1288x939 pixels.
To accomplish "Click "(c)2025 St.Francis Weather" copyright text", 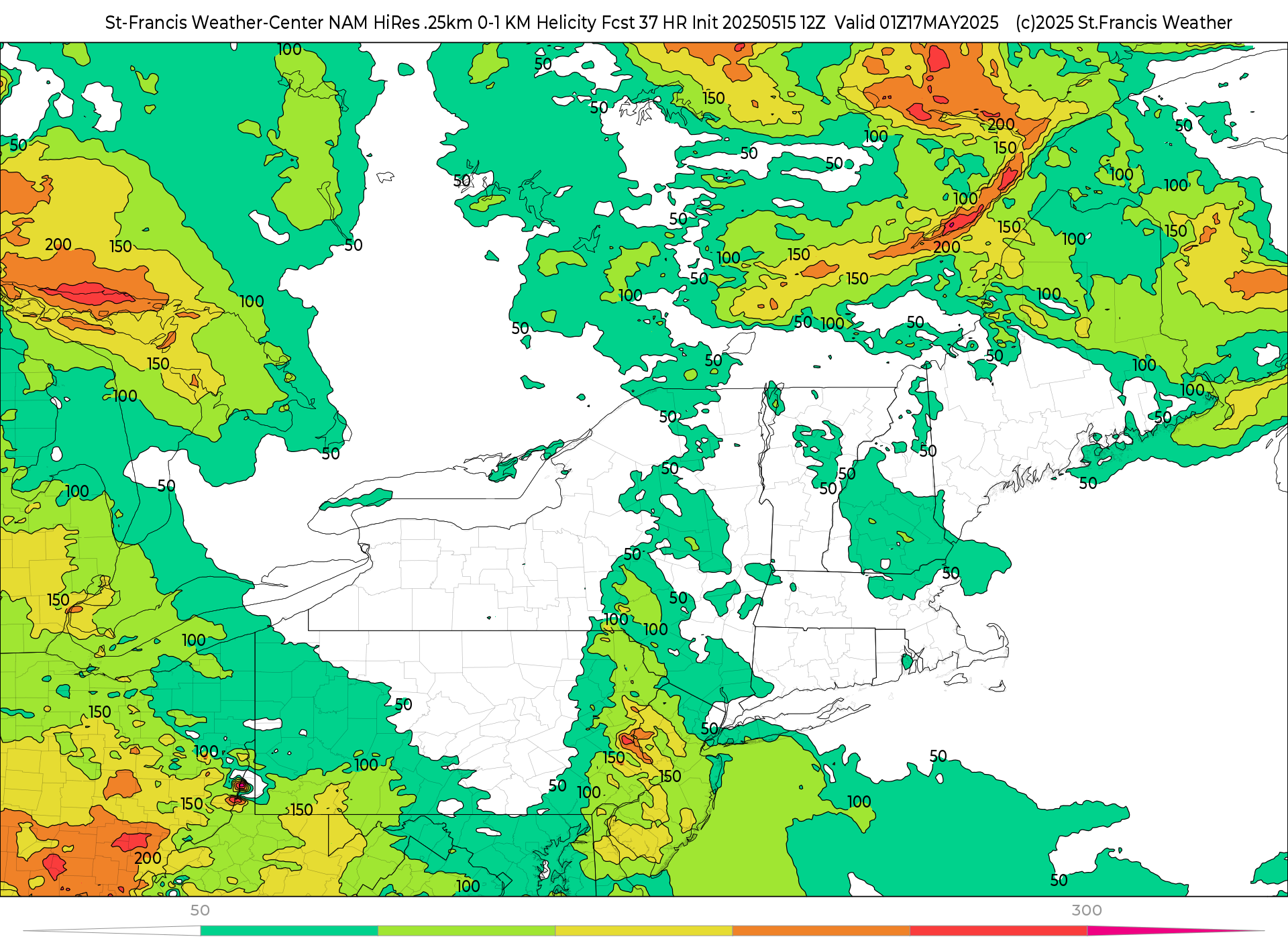I will [x=1124, y=23].
